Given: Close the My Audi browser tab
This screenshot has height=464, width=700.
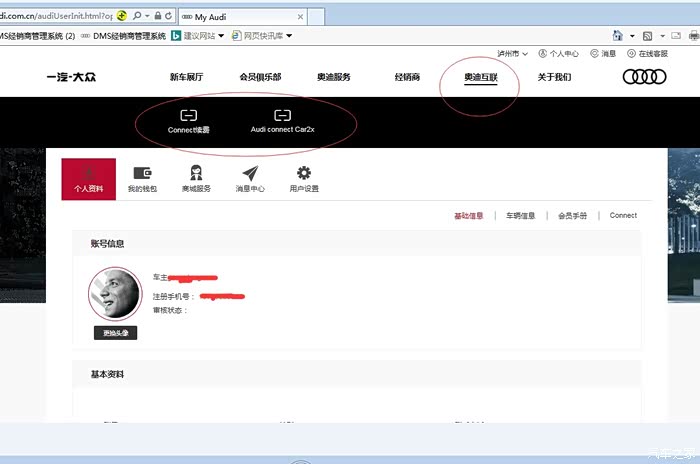Looking at the screenshot, I should [300, 17].
